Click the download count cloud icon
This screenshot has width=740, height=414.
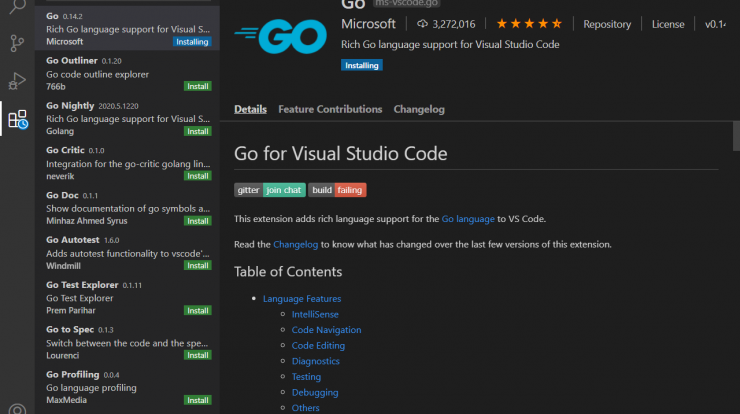(422, 24)
